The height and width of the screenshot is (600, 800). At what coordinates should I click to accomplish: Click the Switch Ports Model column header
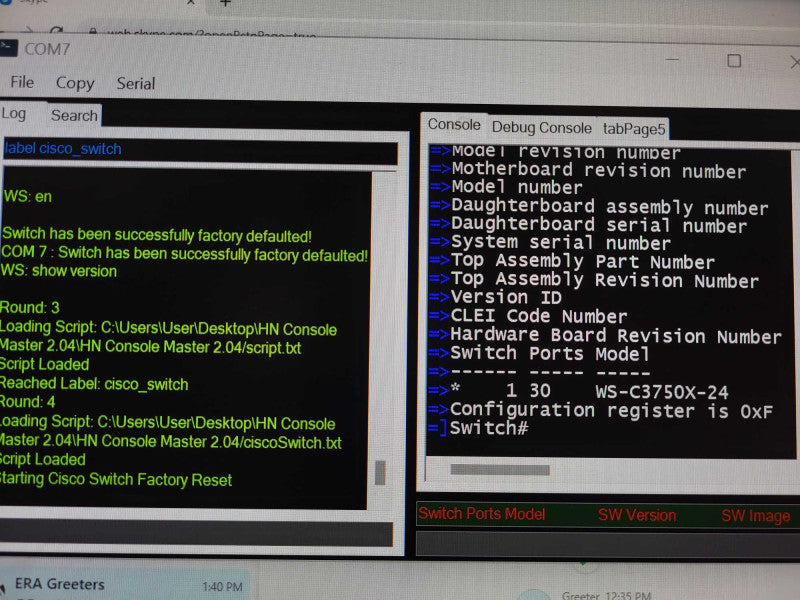[482, 514]
